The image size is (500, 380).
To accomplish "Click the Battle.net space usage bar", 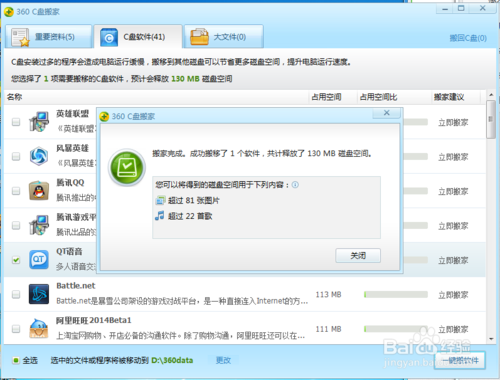I will coord(396,294).
